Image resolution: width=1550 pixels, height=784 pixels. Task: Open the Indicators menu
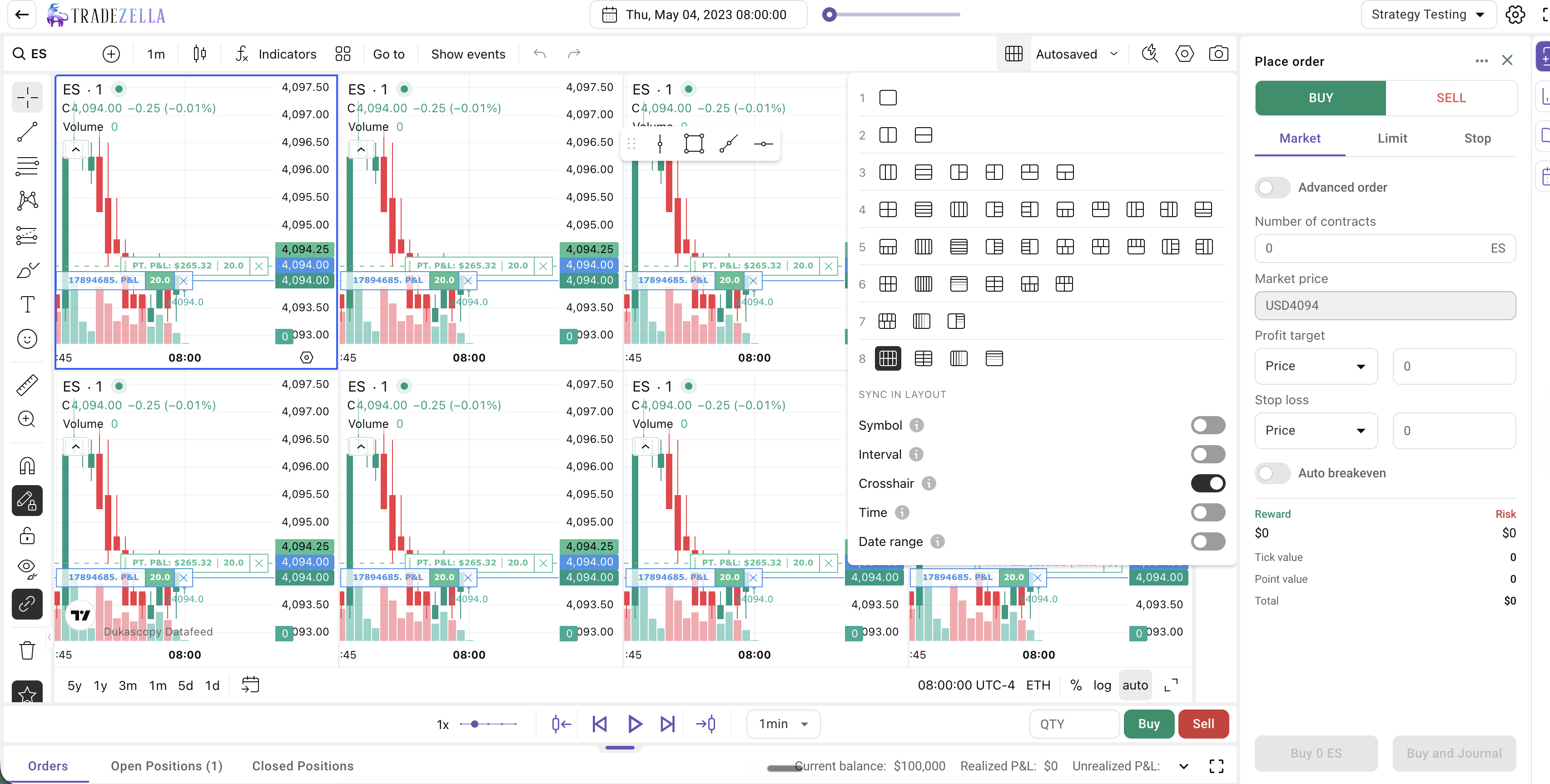tap(275, 54)
